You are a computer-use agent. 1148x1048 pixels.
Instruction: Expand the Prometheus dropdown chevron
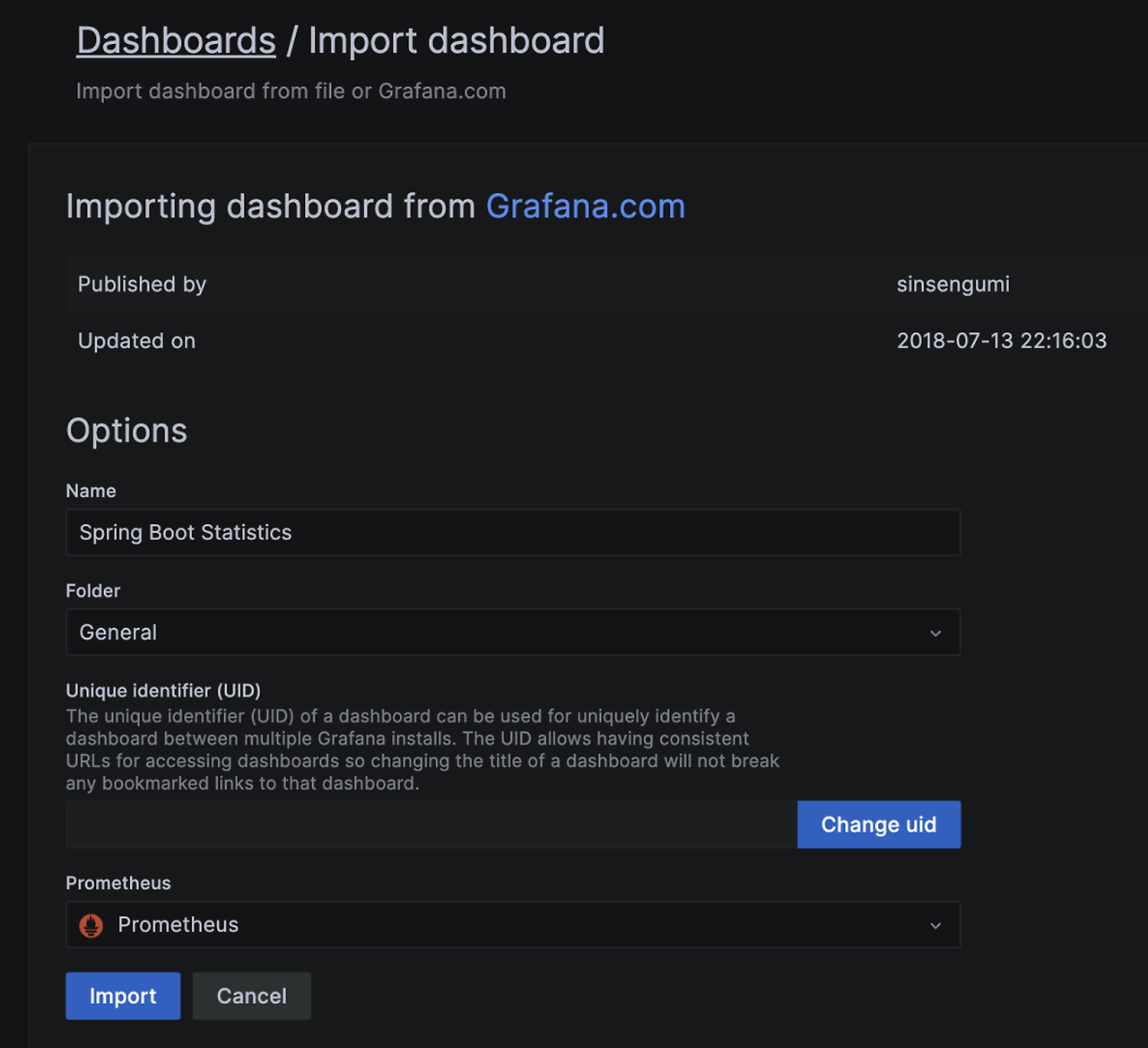pyautogui.click(x=935, y=925)
